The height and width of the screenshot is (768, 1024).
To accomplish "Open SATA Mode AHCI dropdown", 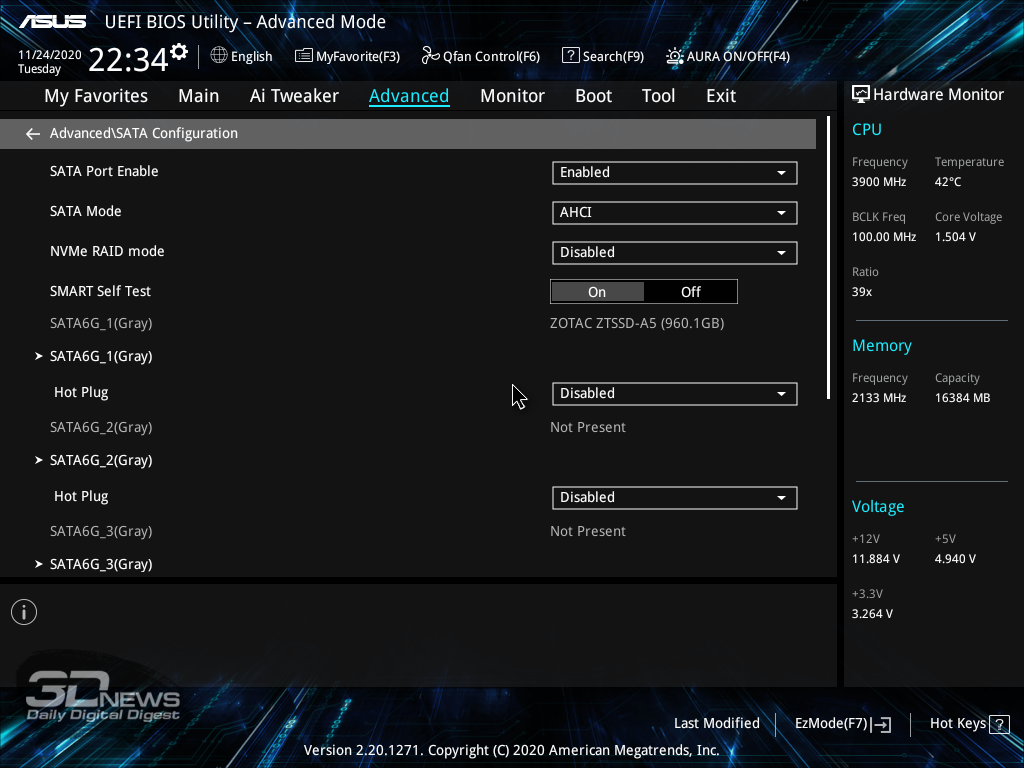I will click(x=675, y=213).
